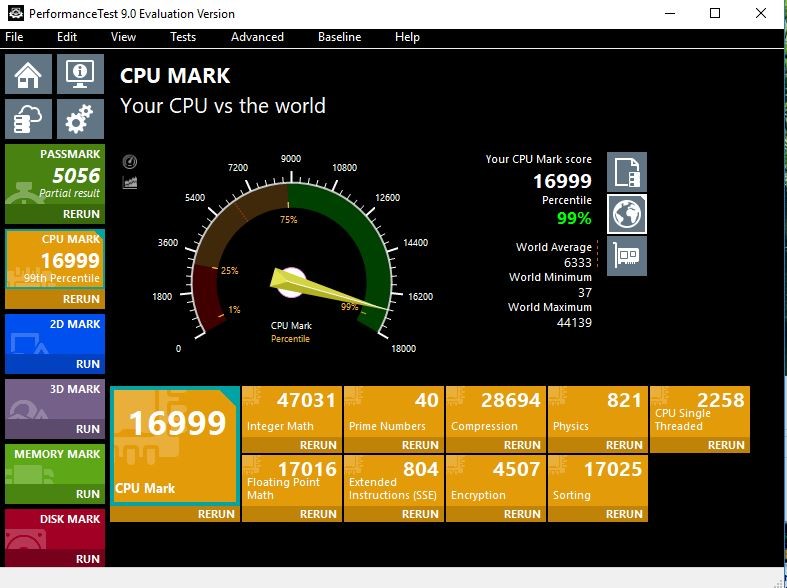Open the Tests menu
Screen dimensions: 787x588
183,37
